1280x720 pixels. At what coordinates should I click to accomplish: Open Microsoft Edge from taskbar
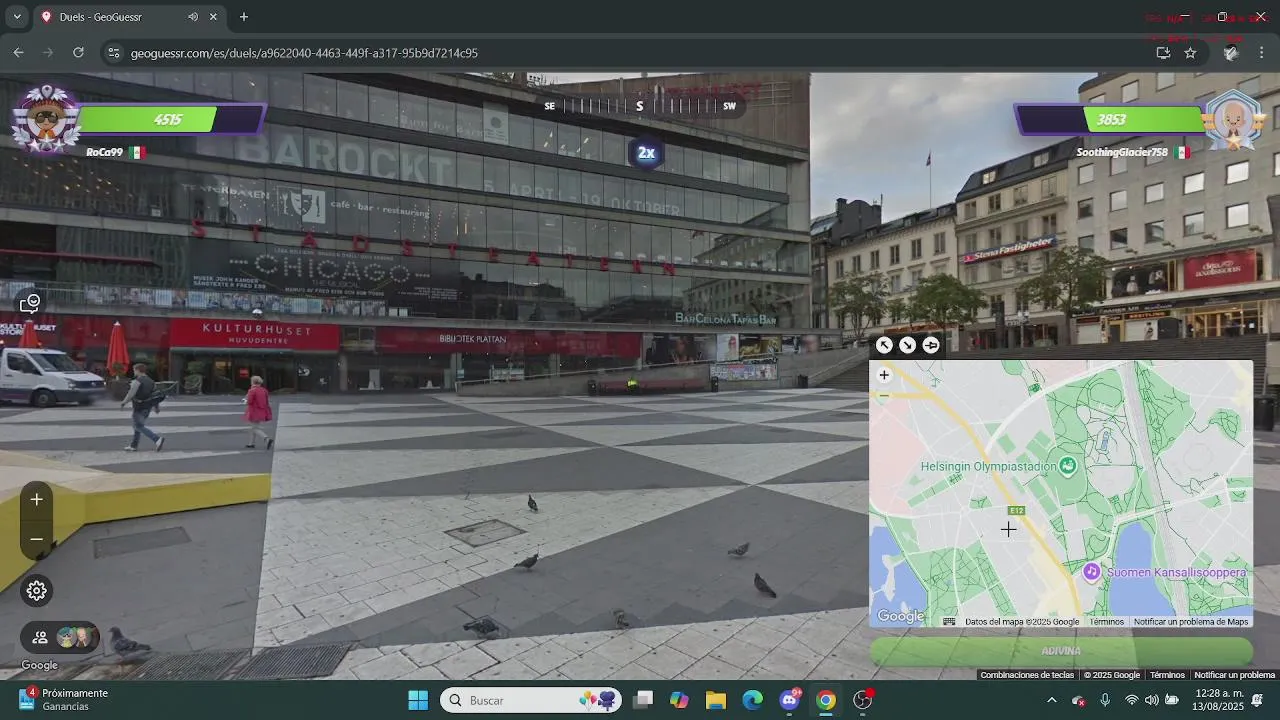click(753, 700)
